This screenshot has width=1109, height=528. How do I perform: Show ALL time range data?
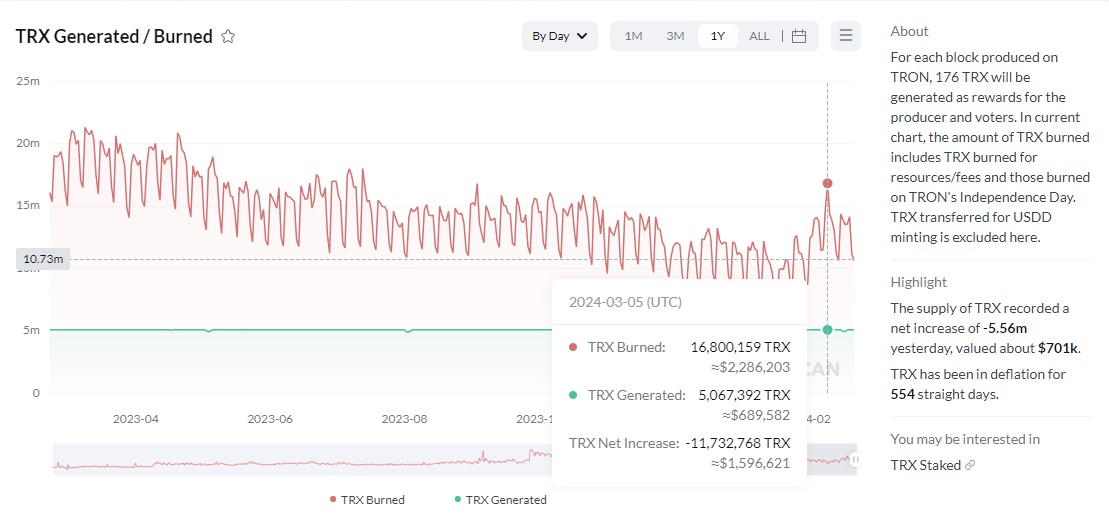[x=759, y=36]
